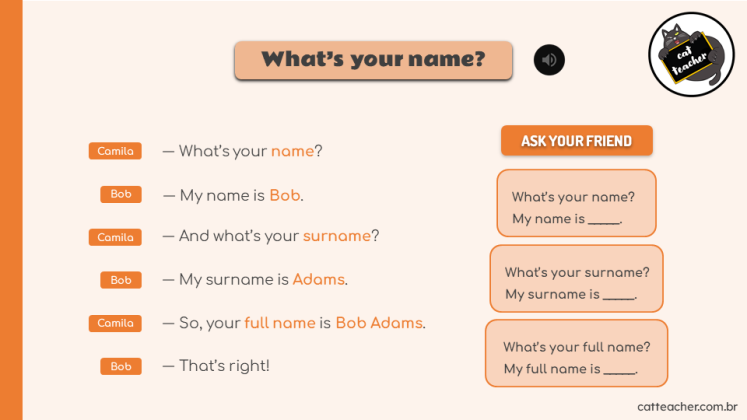Click the blank after "My name is"
Screen dimensions: 747x420
point(605,219)
